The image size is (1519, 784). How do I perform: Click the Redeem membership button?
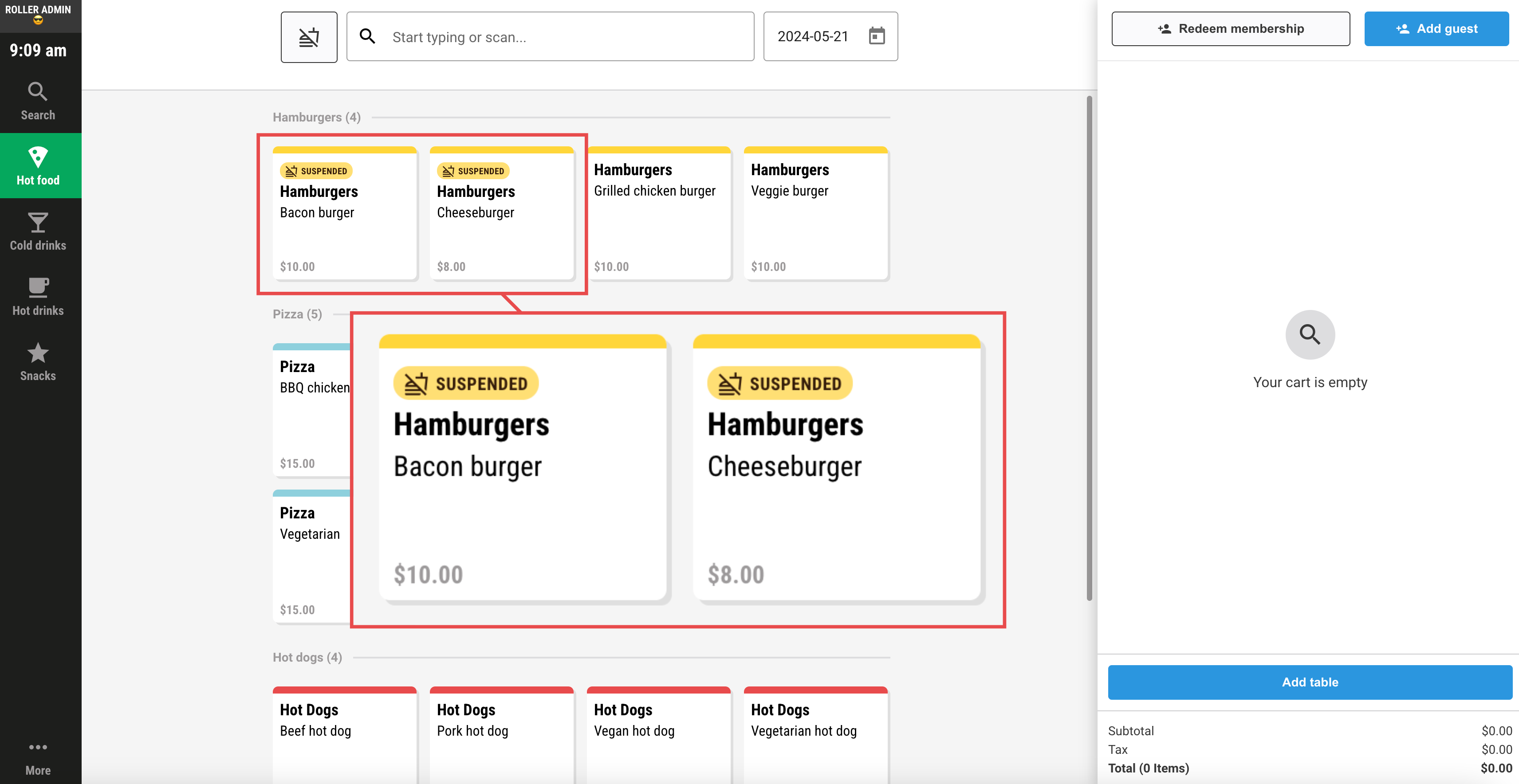pyautogui.click(x=1230, y=28)
